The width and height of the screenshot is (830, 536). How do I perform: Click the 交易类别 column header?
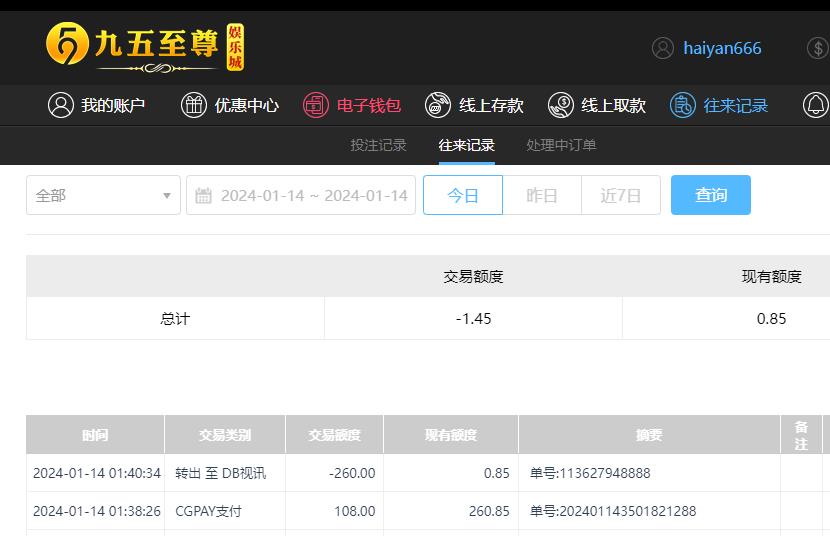pos(225,435)
